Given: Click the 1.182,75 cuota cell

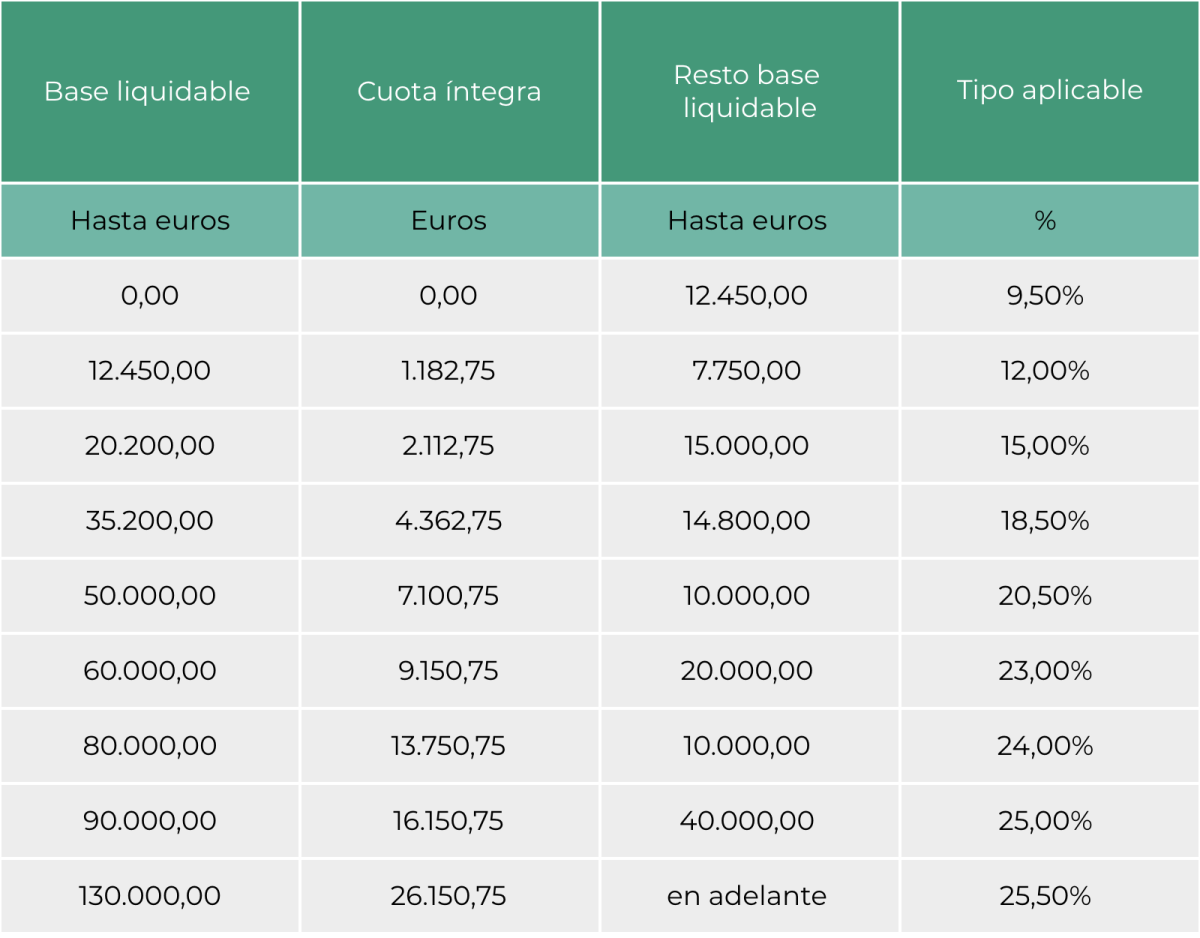Looking at the screenshot, I should click(449, 371).
